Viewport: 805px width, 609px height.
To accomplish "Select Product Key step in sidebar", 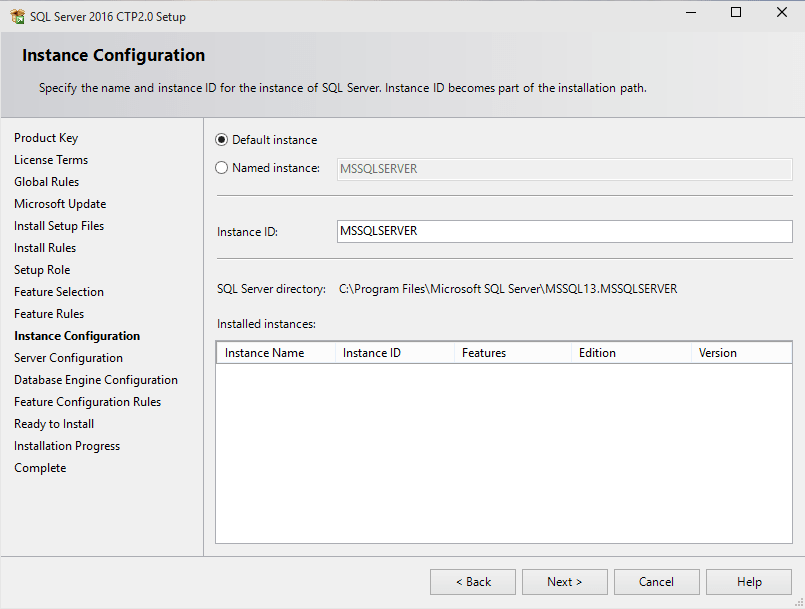I will point(46,138).
